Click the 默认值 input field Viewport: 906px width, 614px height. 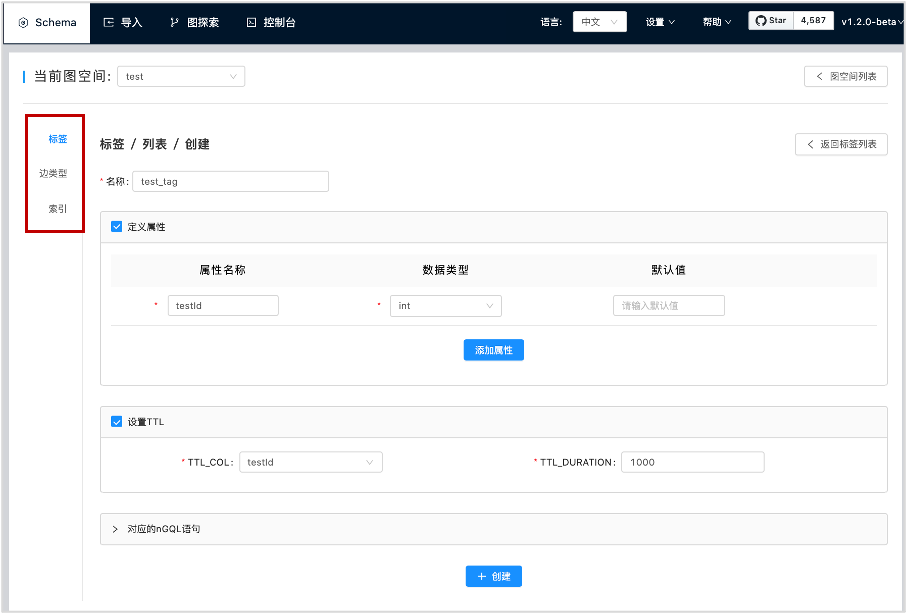click(x=669, y=306)
